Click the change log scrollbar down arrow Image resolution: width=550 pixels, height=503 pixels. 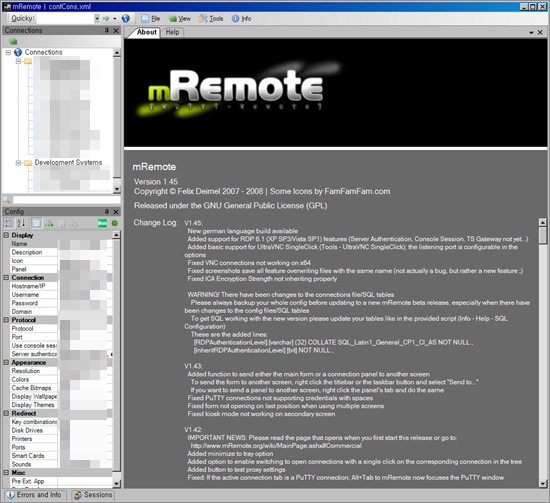pyautogui.click(x=543, y=484)
